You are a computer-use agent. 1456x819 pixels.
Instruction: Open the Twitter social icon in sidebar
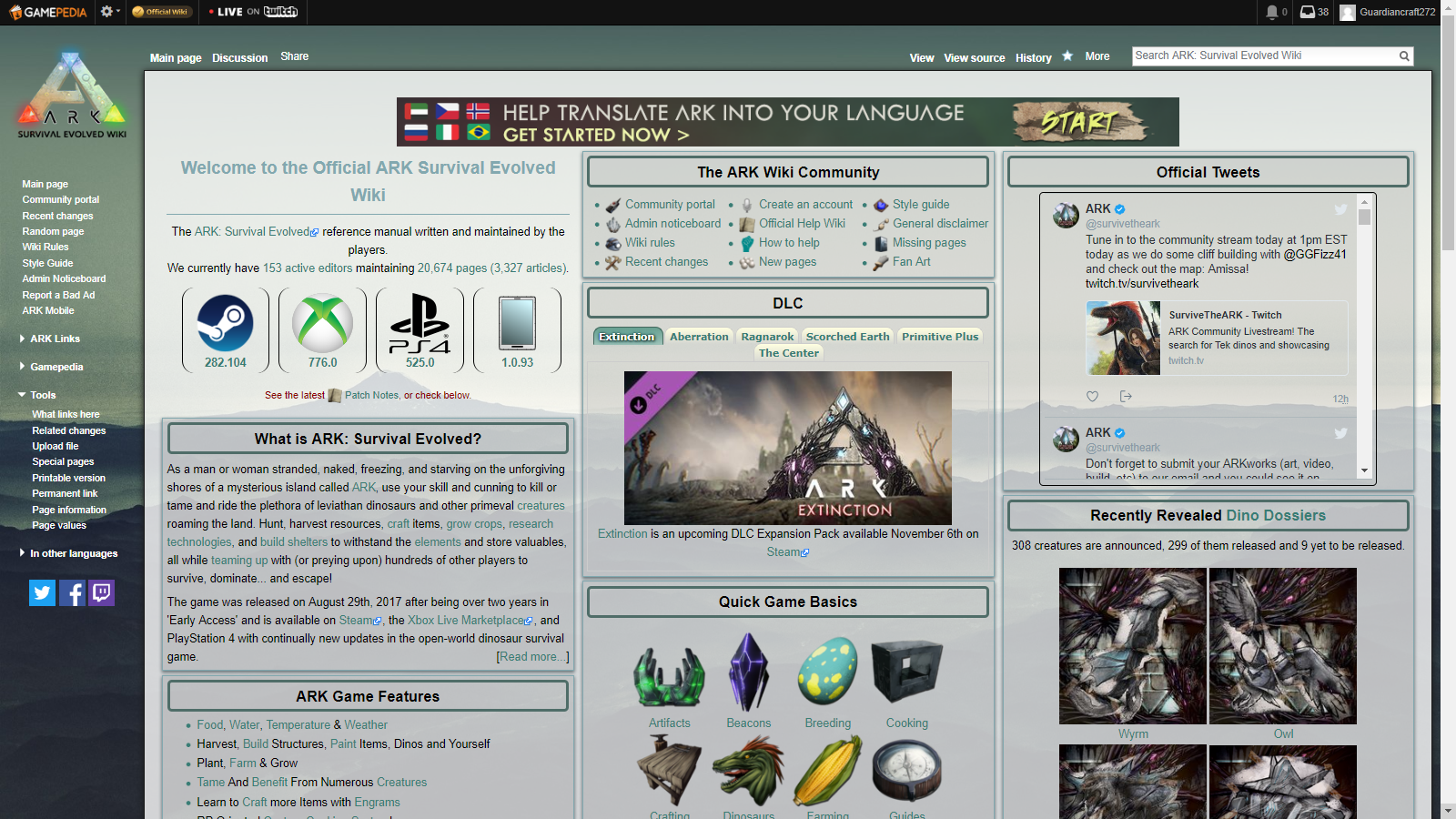tap(43, 593)
